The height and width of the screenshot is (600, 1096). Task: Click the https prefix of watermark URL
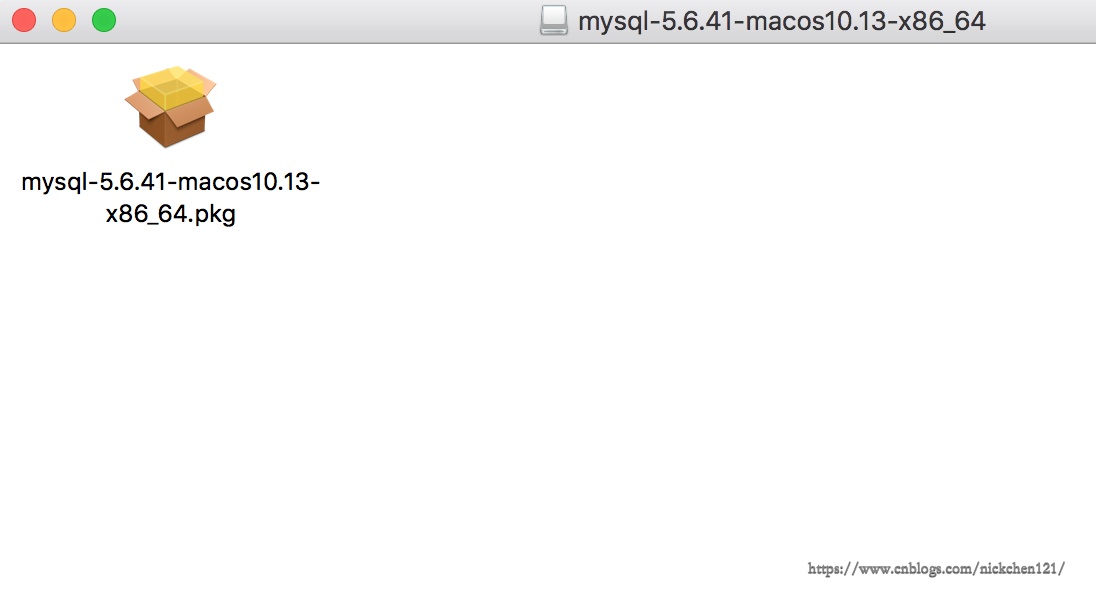(x=826, y=568)
